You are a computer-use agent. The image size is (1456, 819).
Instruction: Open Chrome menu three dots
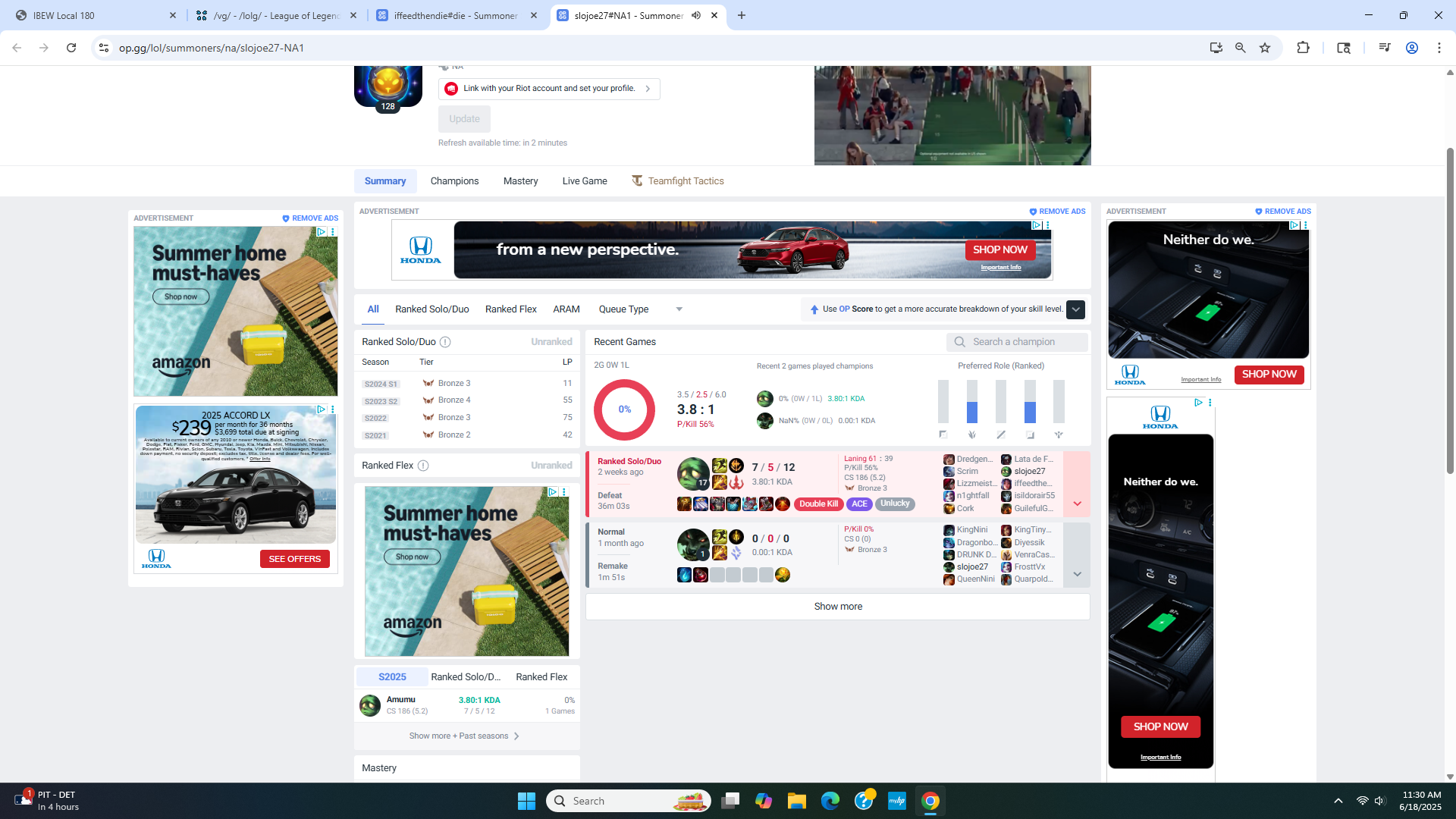point(1439,48)
